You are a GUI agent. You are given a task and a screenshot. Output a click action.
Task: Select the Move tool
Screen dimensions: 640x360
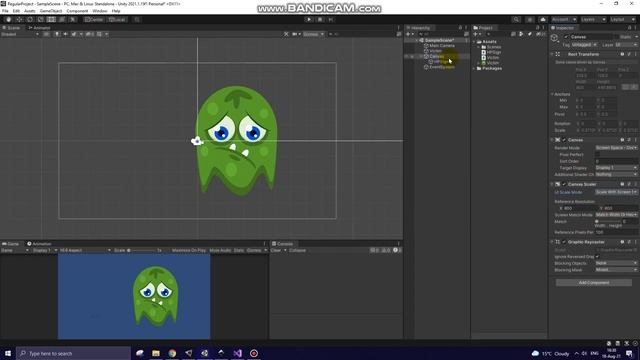coord(19,20)
